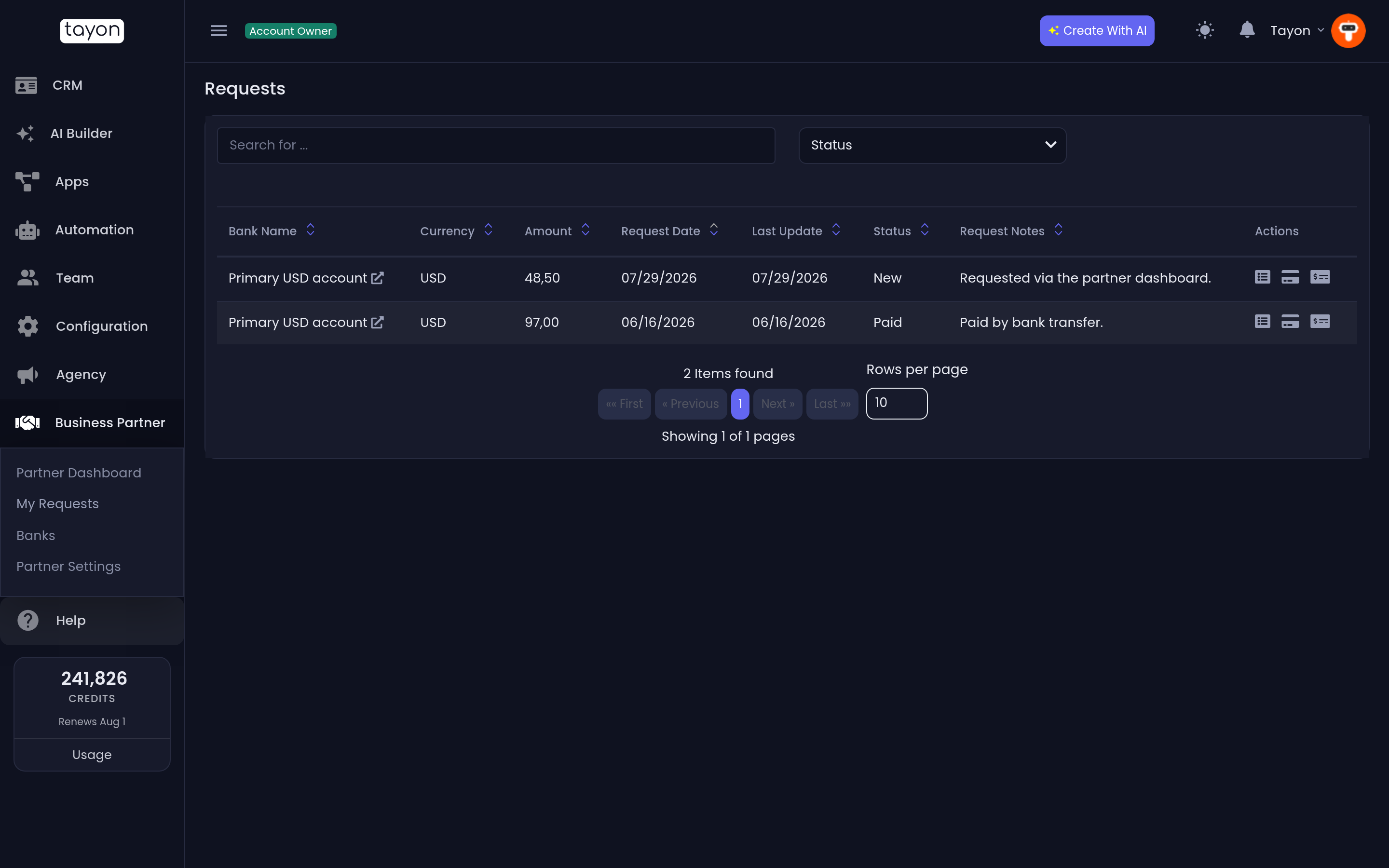Sort by Amount column
Viewport: 1389px width, 868px height.
[586, 230]
